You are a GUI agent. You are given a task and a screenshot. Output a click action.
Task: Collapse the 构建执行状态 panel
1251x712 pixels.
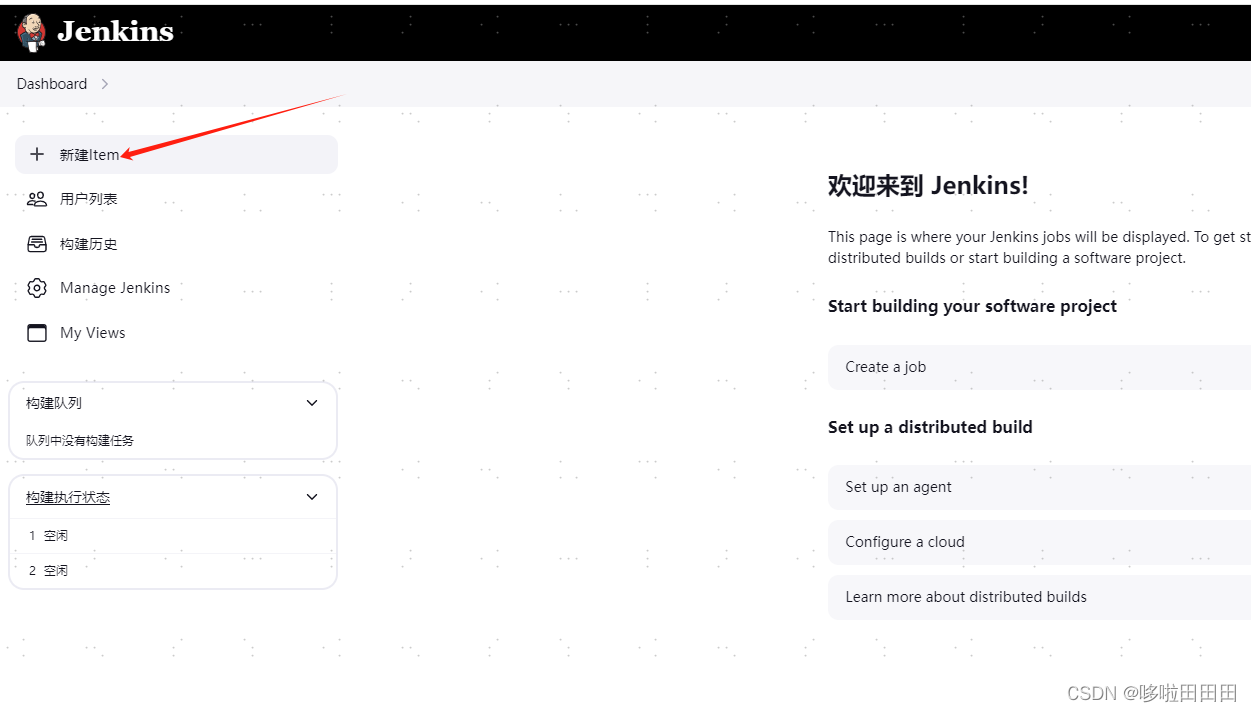311,497
